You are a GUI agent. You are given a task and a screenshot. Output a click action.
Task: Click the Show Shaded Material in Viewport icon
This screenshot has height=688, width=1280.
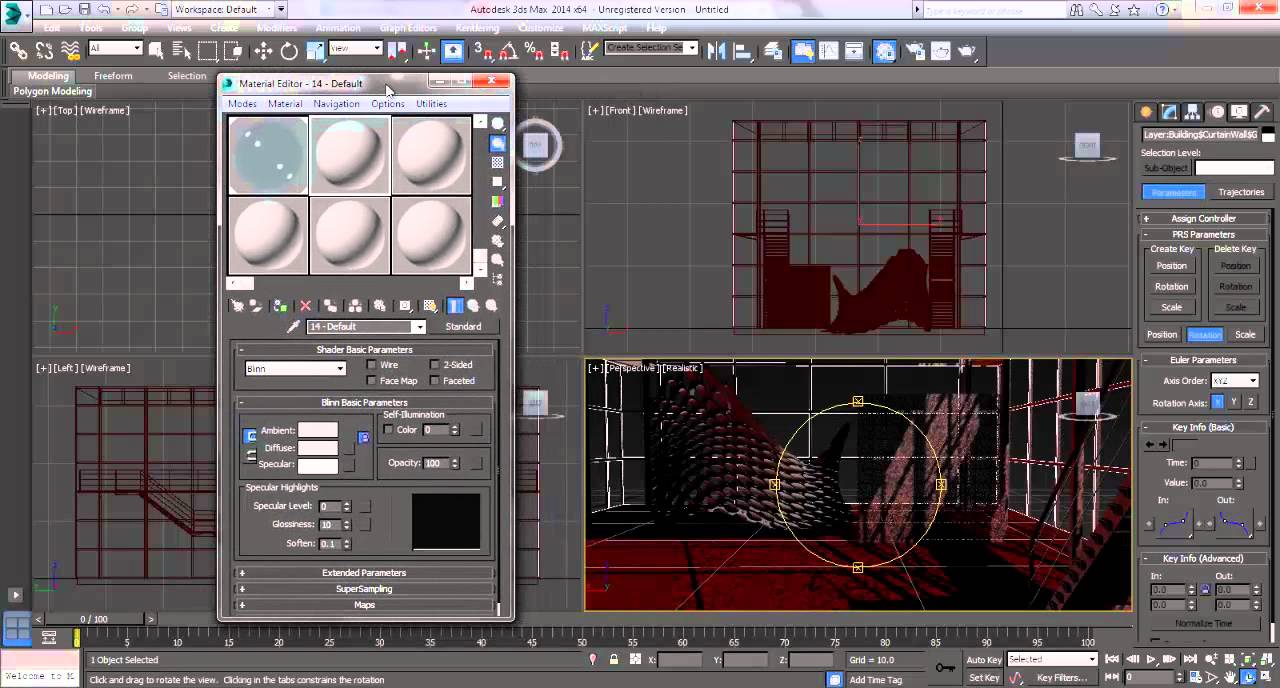pyautogui.click(x=430, y=306)
